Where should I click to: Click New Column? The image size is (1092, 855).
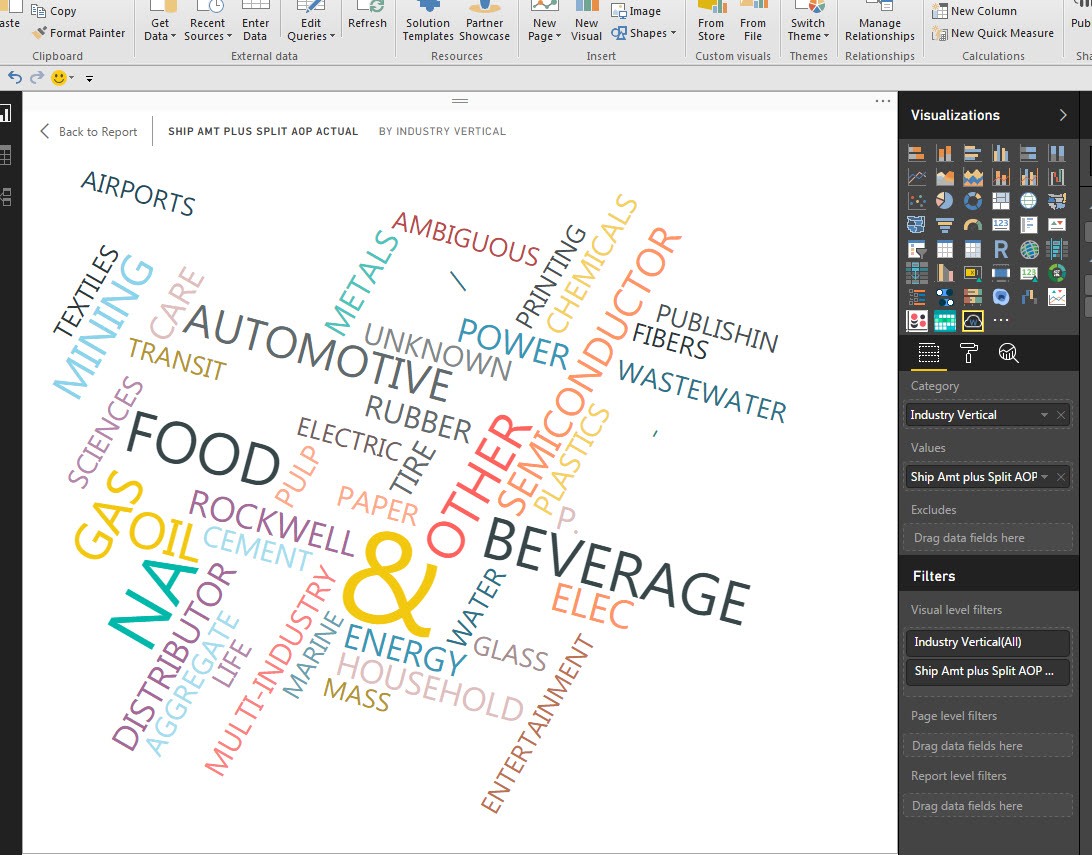[x=974, y=11]
